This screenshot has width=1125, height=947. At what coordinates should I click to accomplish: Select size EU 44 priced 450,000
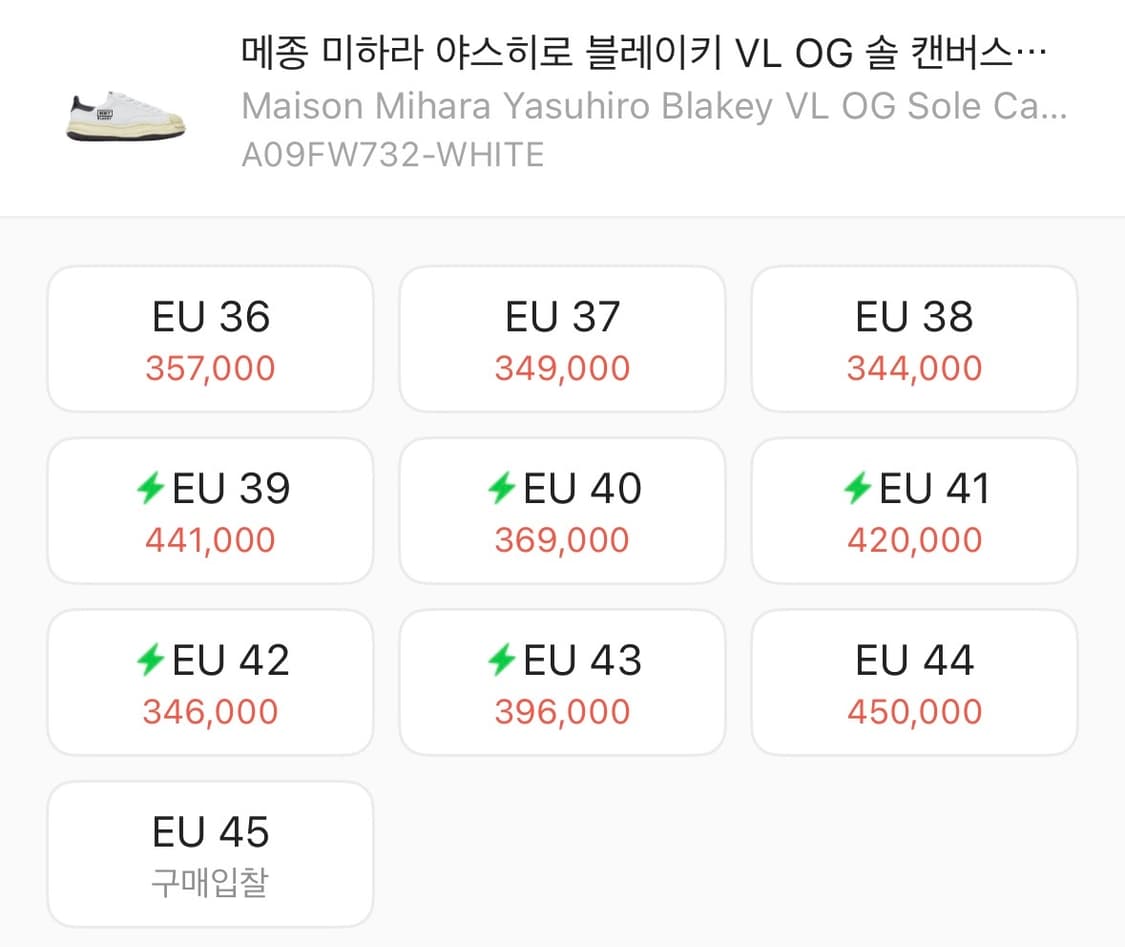tap(913, 681)
